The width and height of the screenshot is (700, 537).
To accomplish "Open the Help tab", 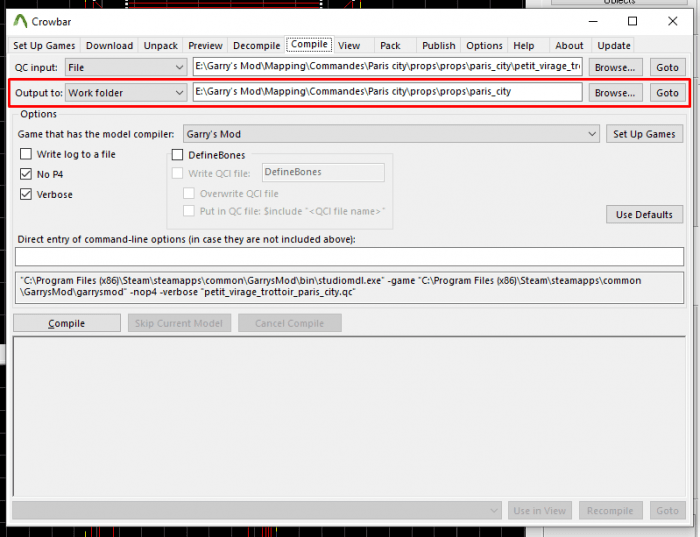I will [x=524, y=46].
